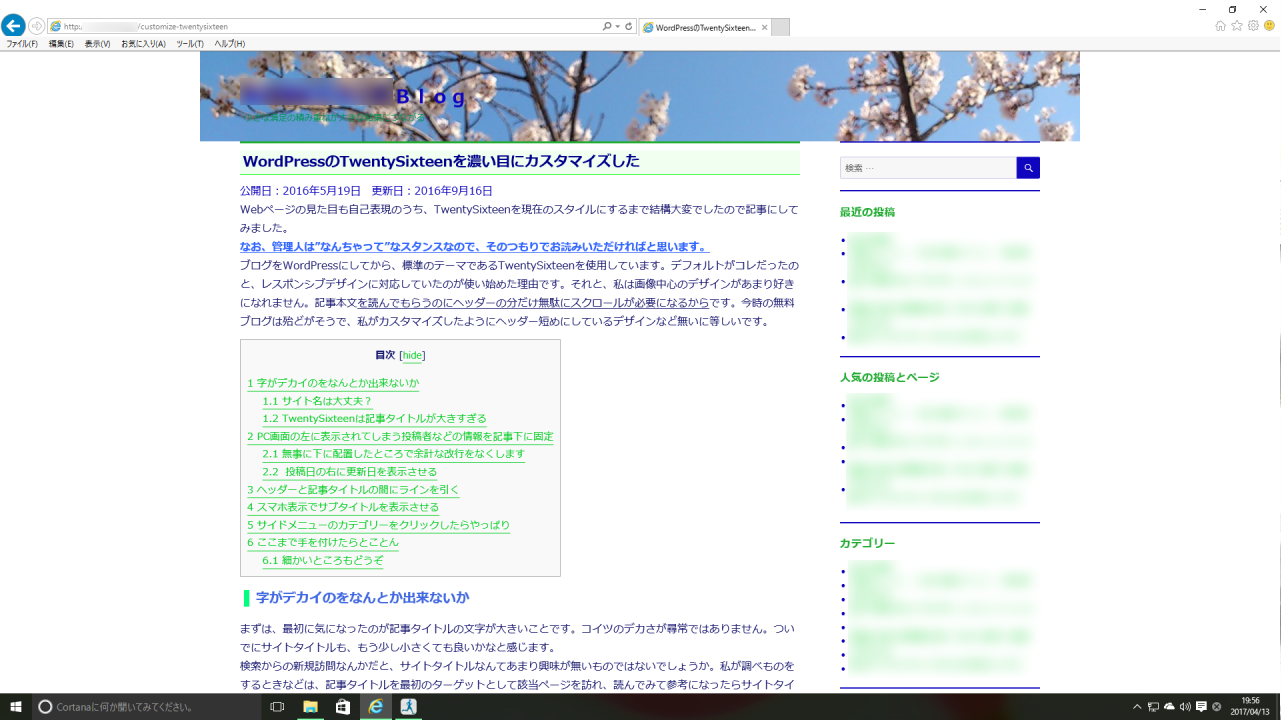Click the bold underlined なお、管理人は note line
This screenshot has height=720, width=1281.
pos(474,247)
